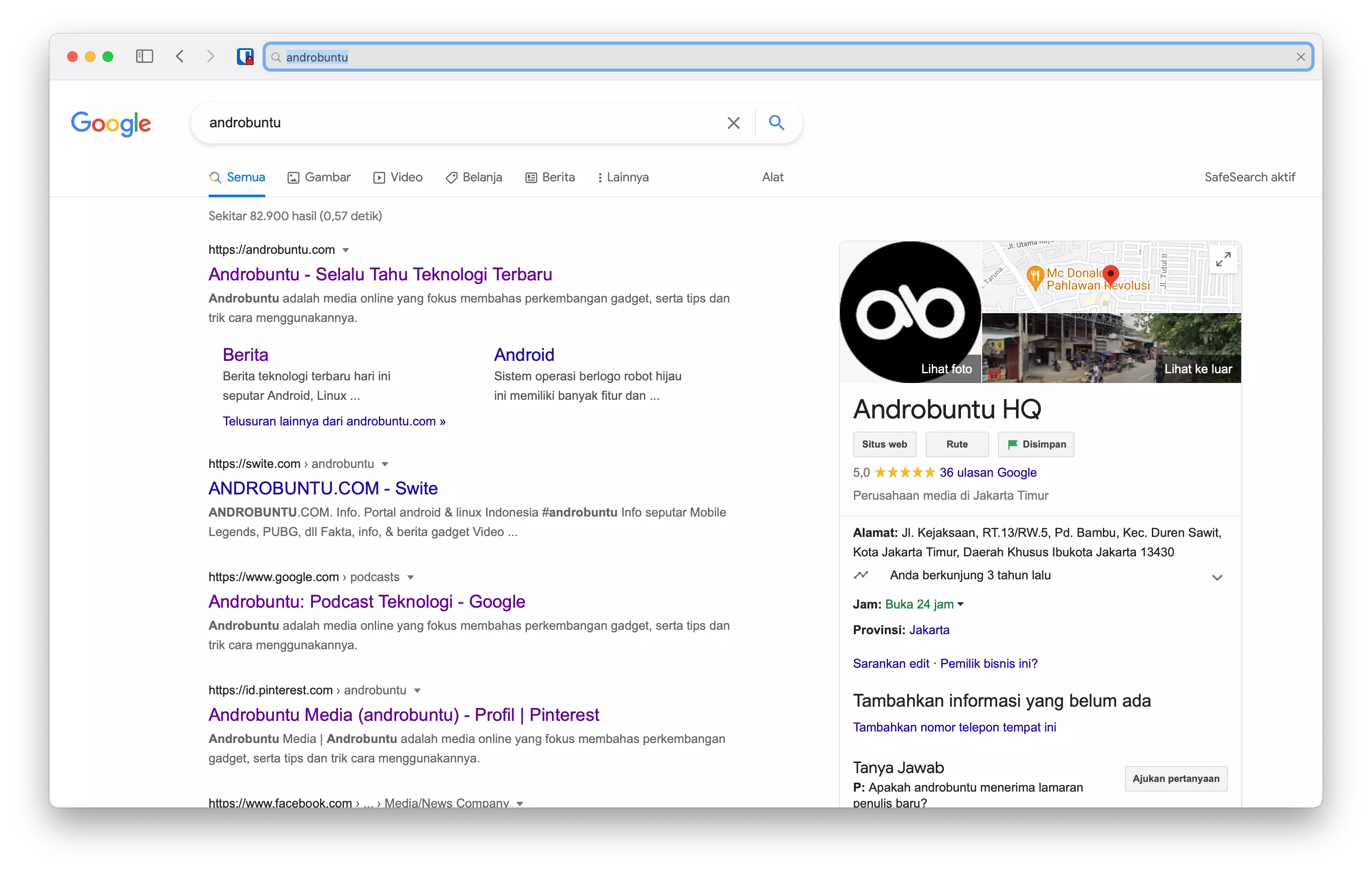Click the 'Androbuntu HQ' heading
The width and height of the screenshot is (1372, 873).
coord(946,409)
